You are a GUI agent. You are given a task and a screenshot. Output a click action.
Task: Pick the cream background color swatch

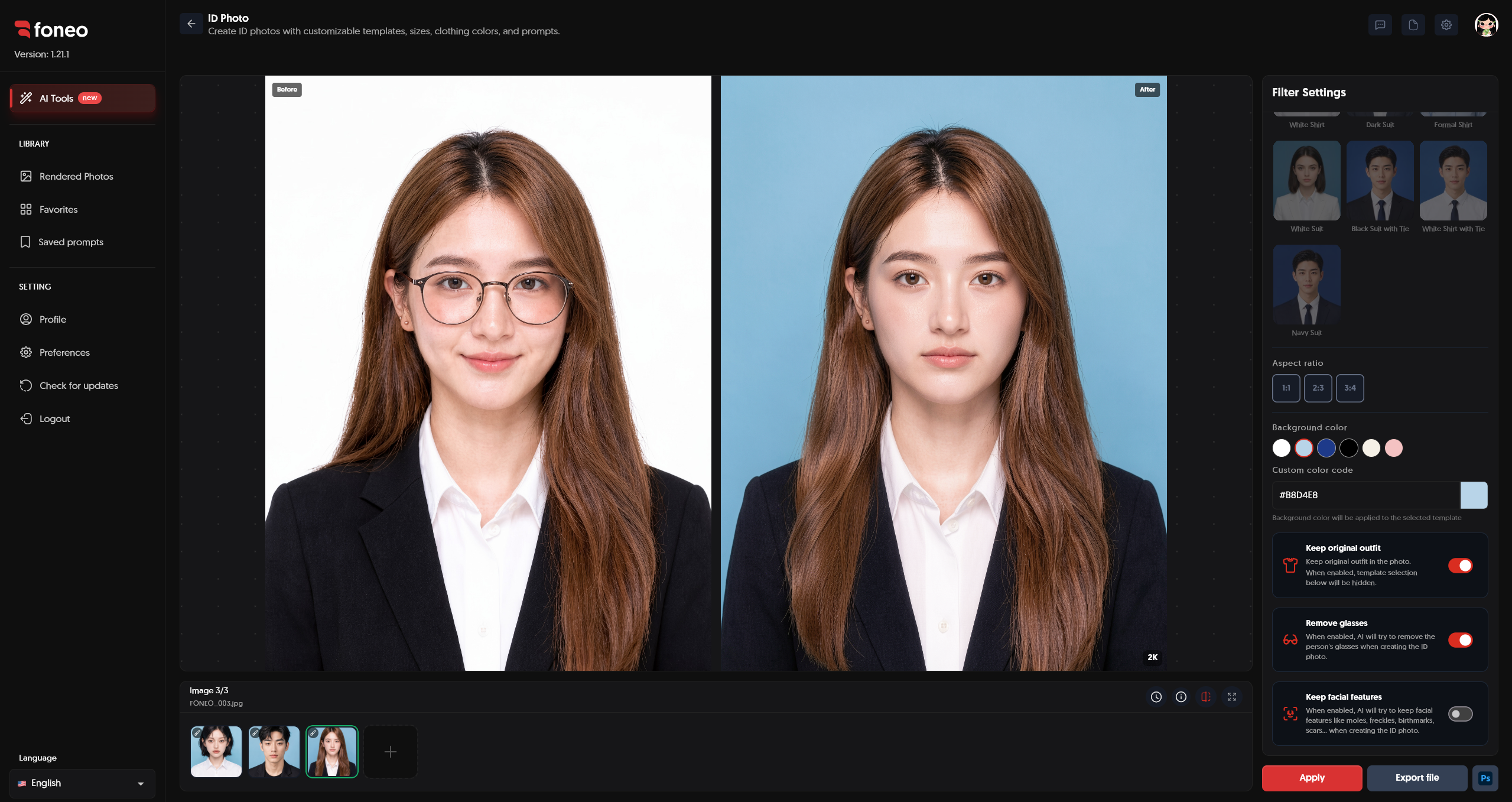click(x=1371, y=448)
